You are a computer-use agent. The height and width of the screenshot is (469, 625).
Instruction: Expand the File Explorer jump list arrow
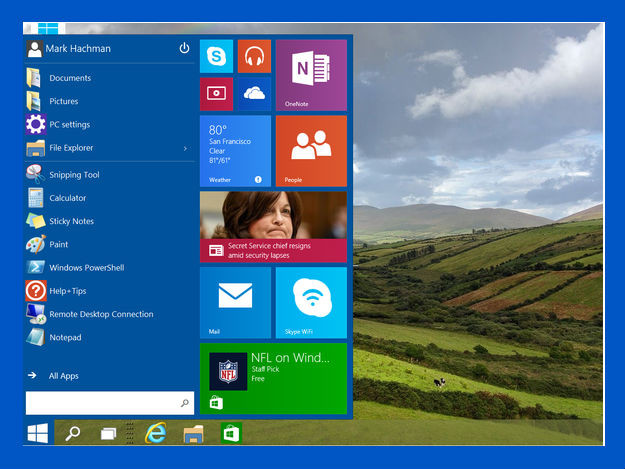[185, 148]
